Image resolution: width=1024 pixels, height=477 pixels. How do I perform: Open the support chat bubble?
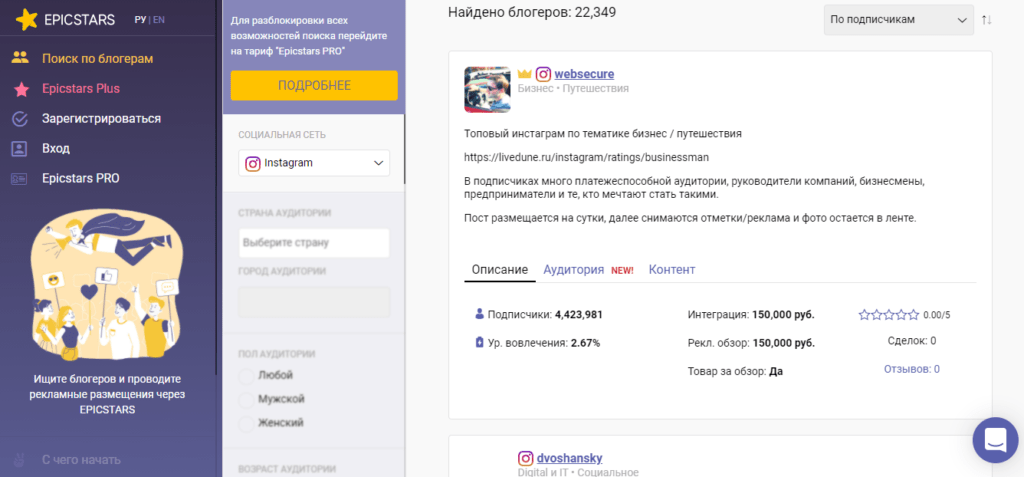[994, 440]
